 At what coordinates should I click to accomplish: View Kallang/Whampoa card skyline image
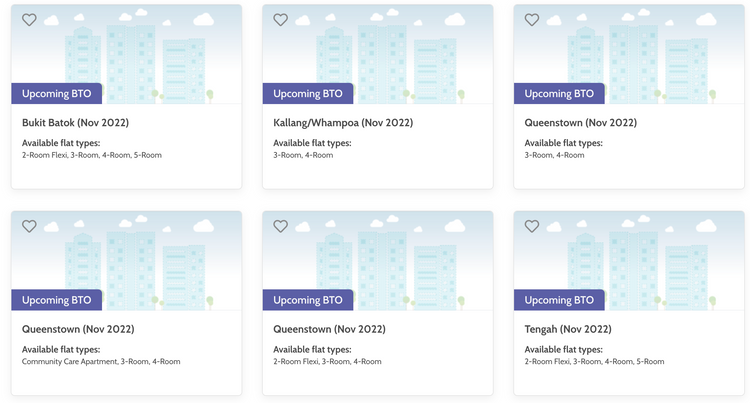pyautogui.click(x=377, y=54)
